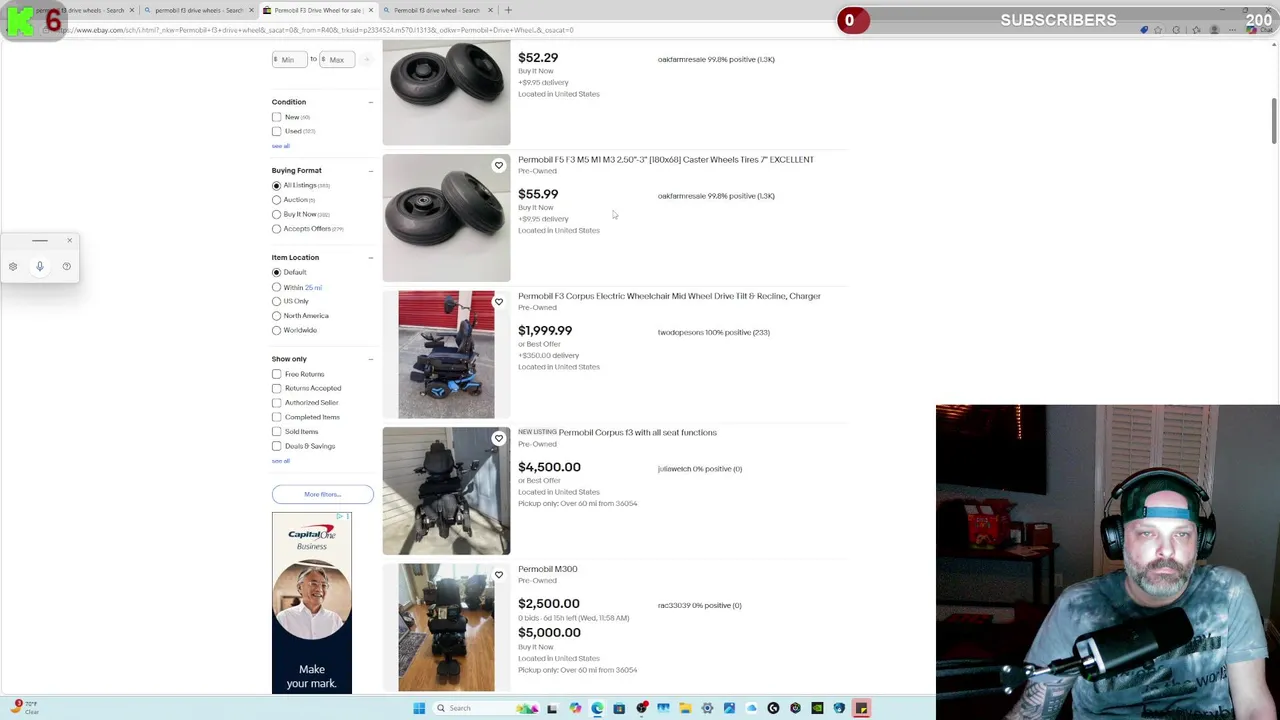Collapse the Buying Format section
This screenshot has height=720, width=1280.
coord(370,171)
